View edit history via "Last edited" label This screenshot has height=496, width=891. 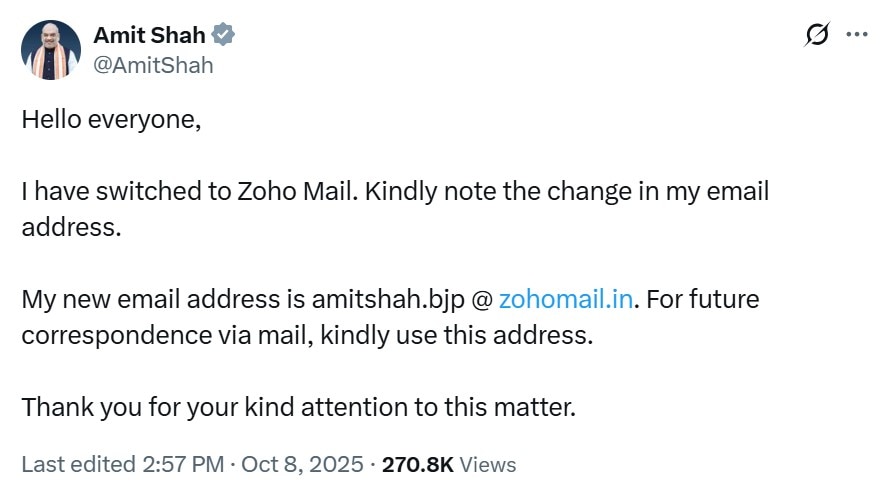[x=77, y=464]
